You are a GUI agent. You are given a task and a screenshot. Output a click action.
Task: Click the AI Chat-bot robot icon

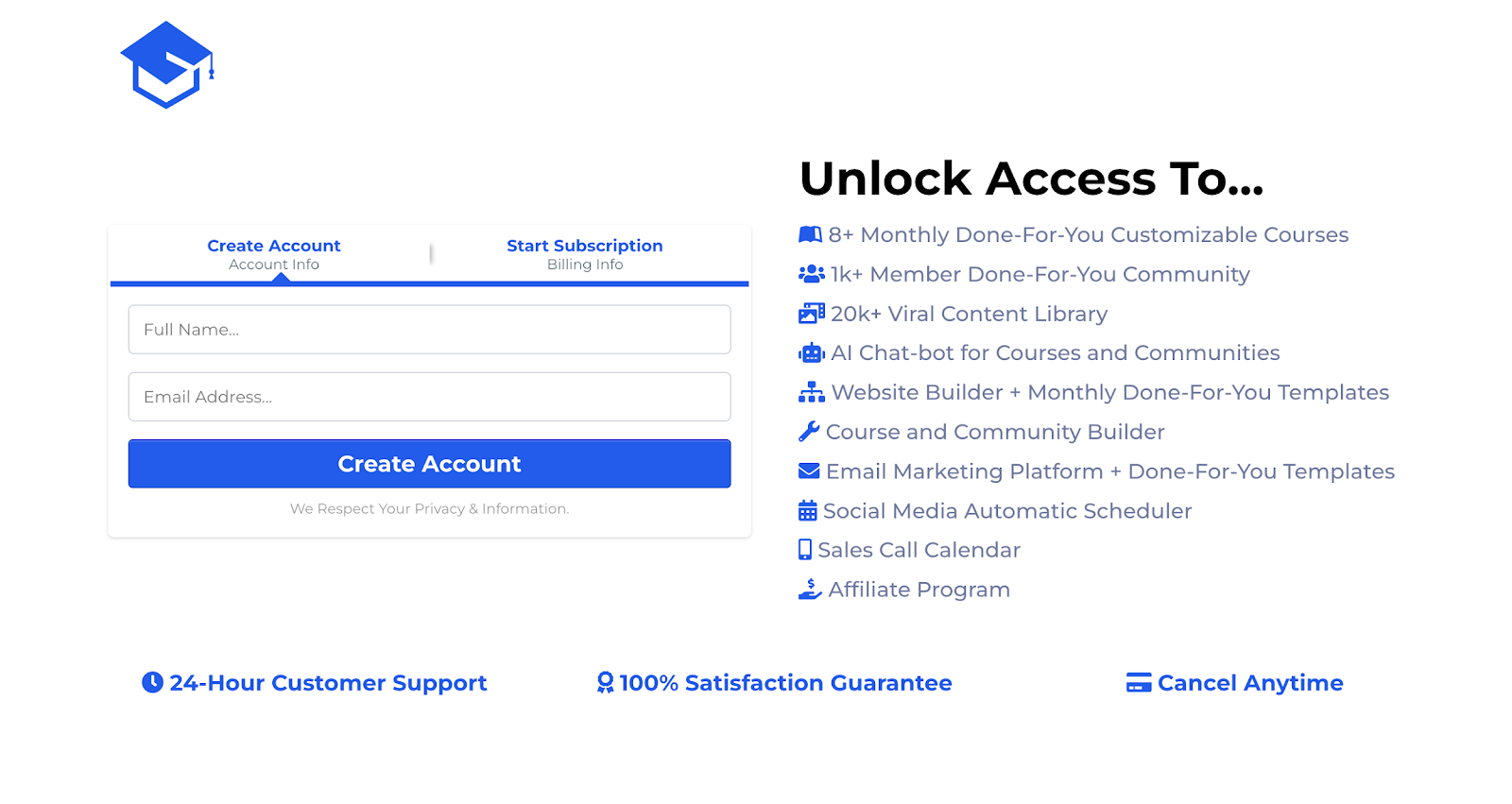[810, 352]
